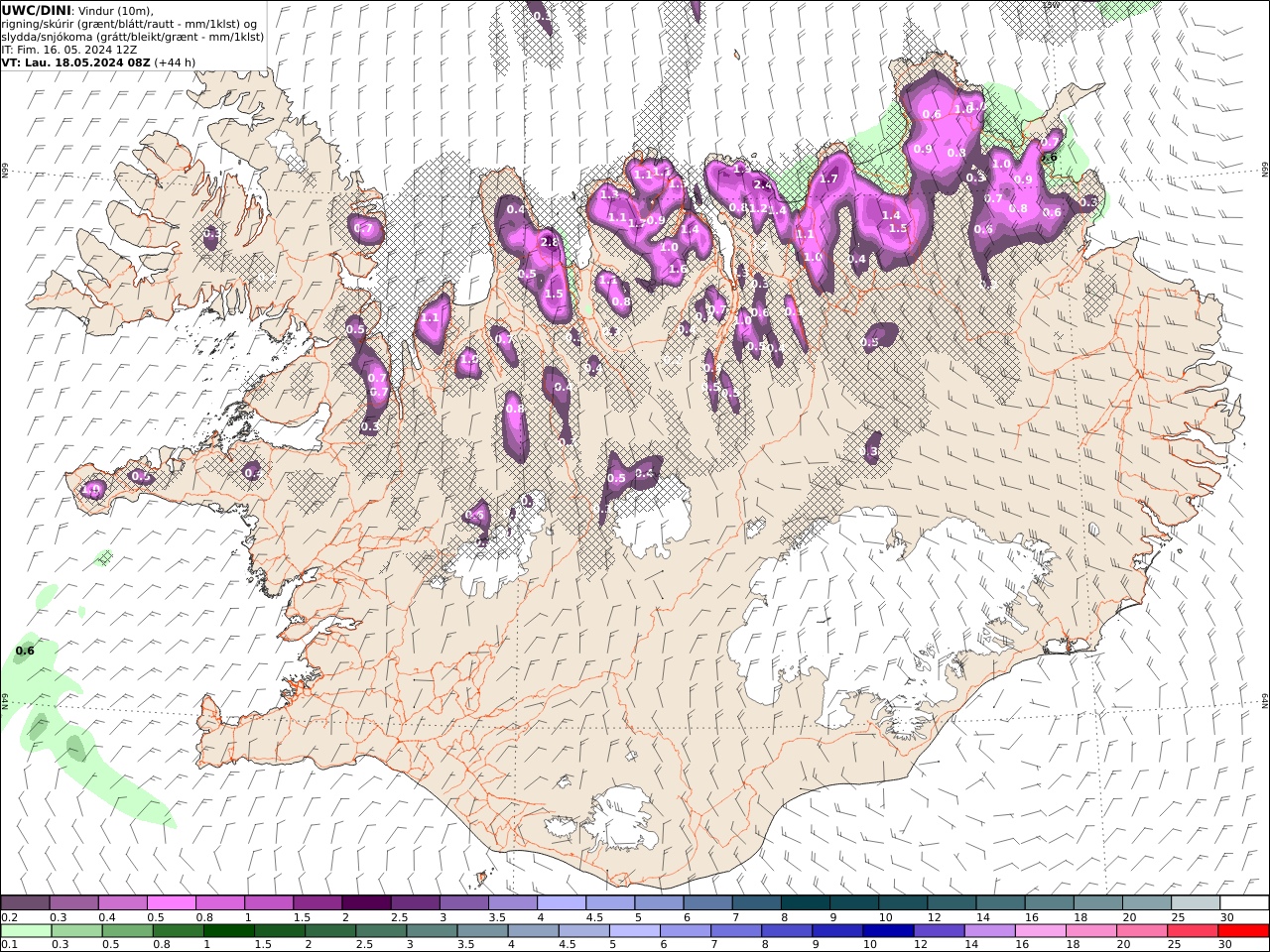The height and width of the screenshot is (952, 1270).
Task: Click the bright pink 0.5–0.8 snow legend swatch
Action: point(171,902)
